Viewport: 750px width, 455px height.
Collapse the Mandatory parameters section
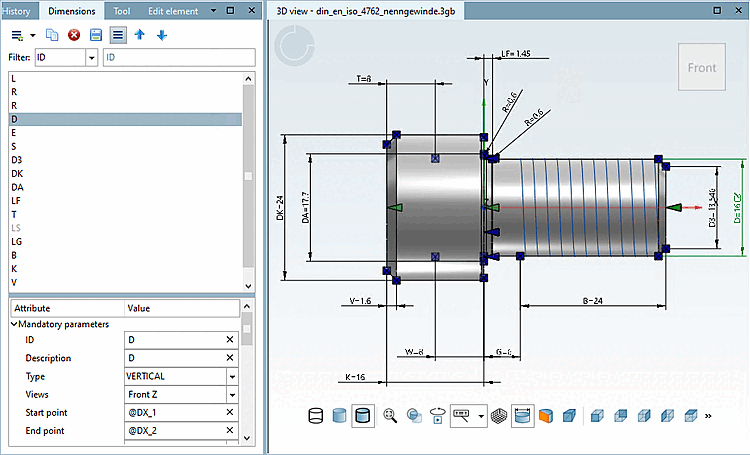coord(14,324)
